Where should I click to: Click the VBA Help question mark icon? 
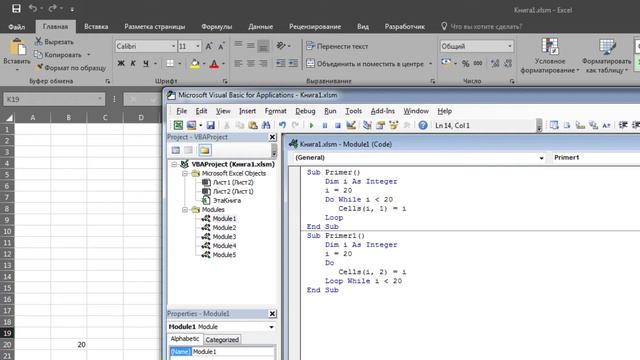423,125
